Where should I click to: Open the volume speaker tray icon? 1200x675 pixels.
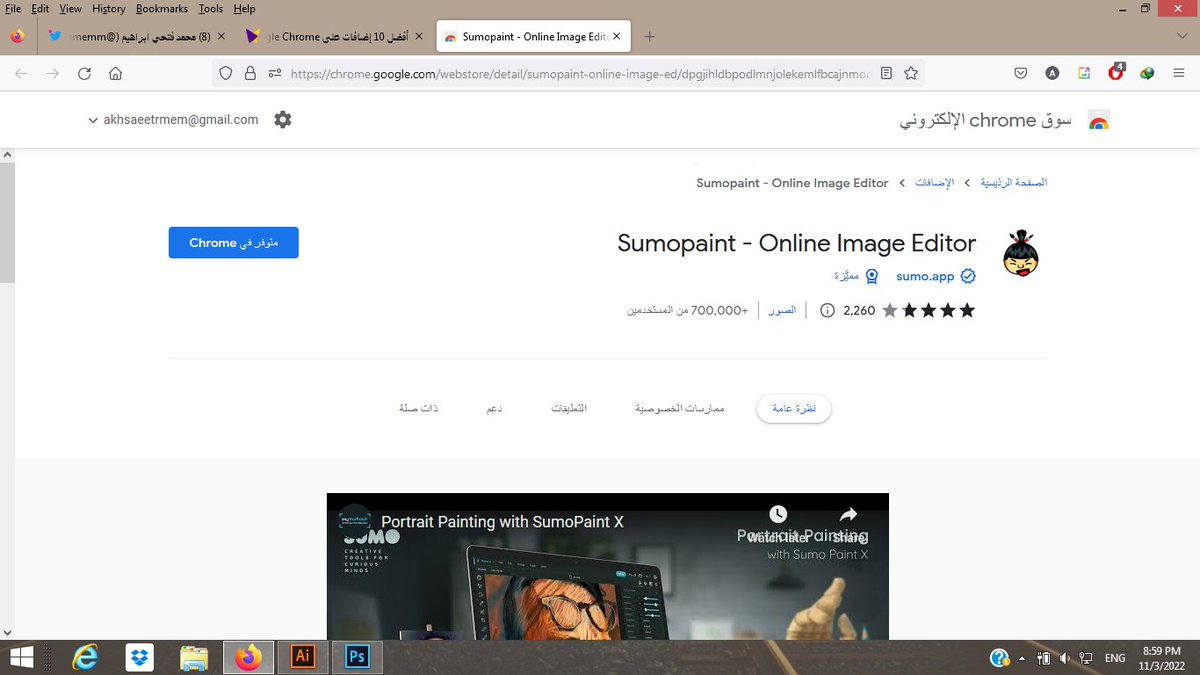click(1065, 658)
